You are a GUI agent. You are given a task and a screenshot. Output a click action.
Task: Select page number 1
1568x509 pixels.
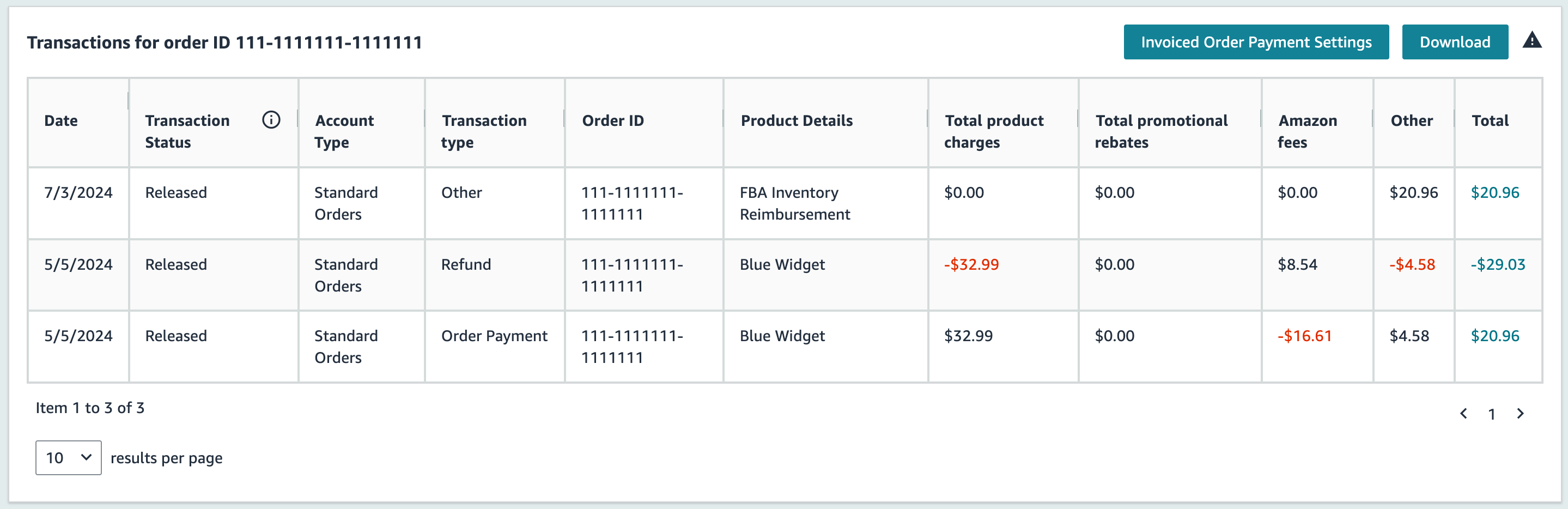pos(1491,415)
